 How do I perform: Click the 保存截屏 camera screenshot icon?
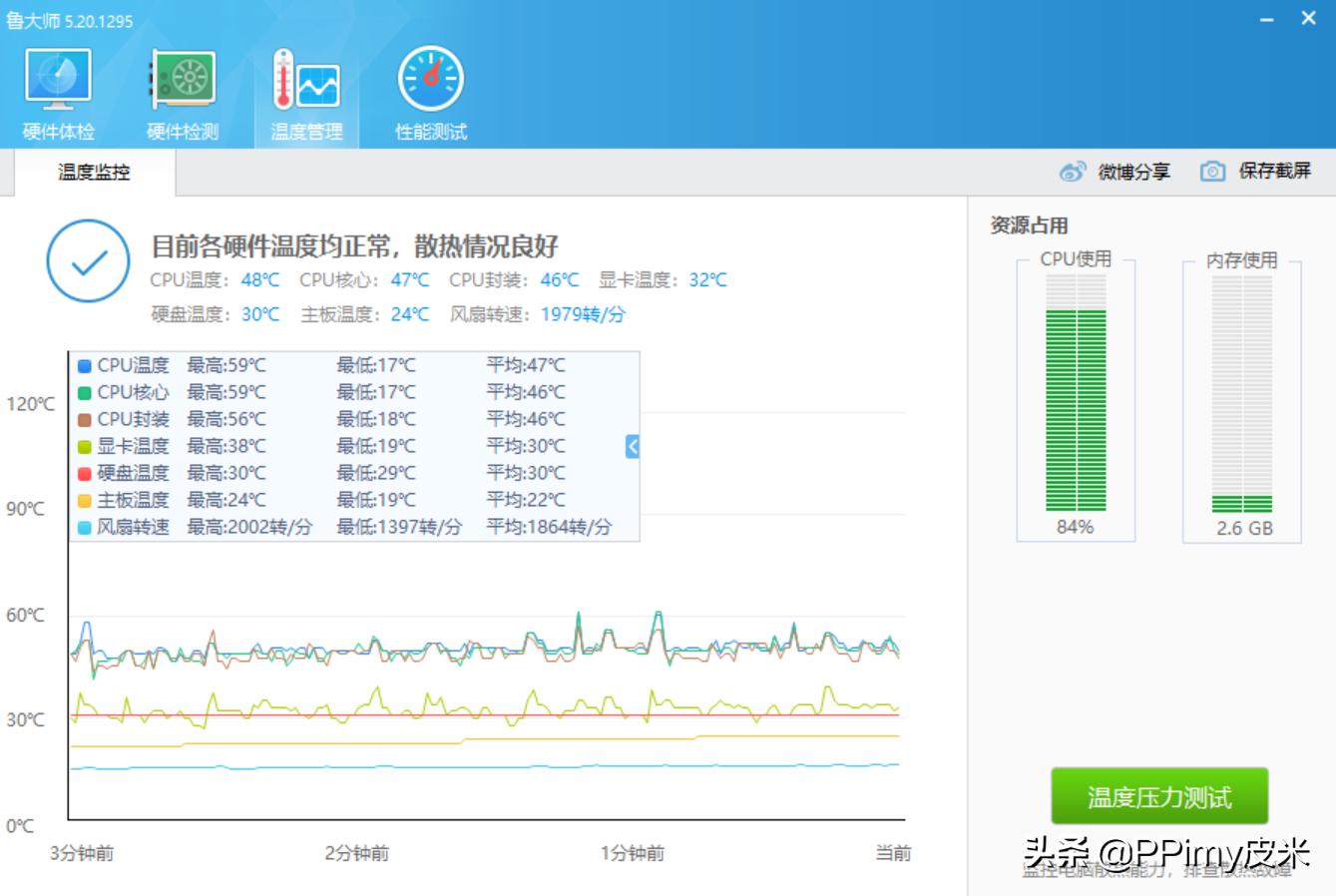click(1211, 171)
